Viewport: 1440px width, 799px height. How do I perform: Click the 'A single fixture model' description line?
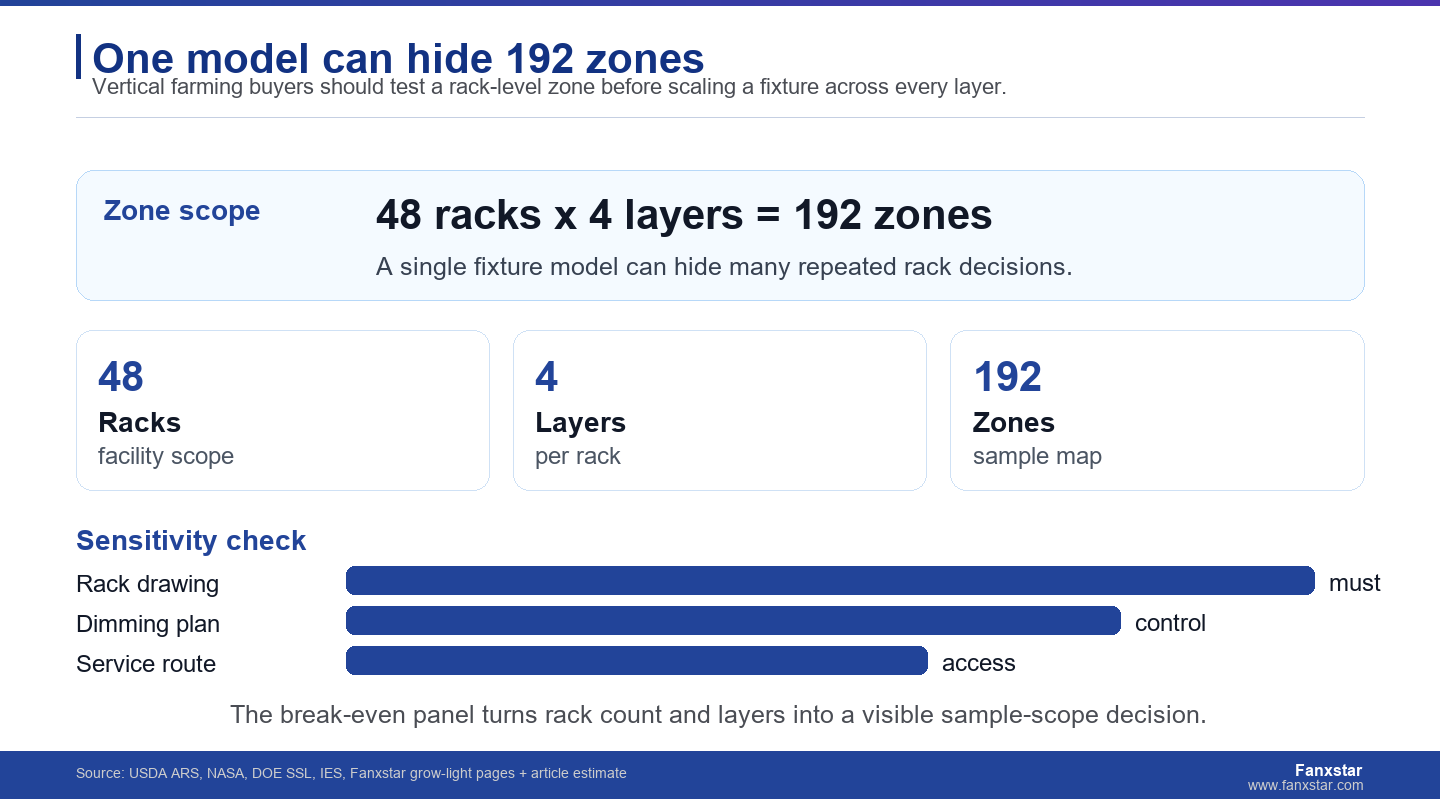point(724,267)
